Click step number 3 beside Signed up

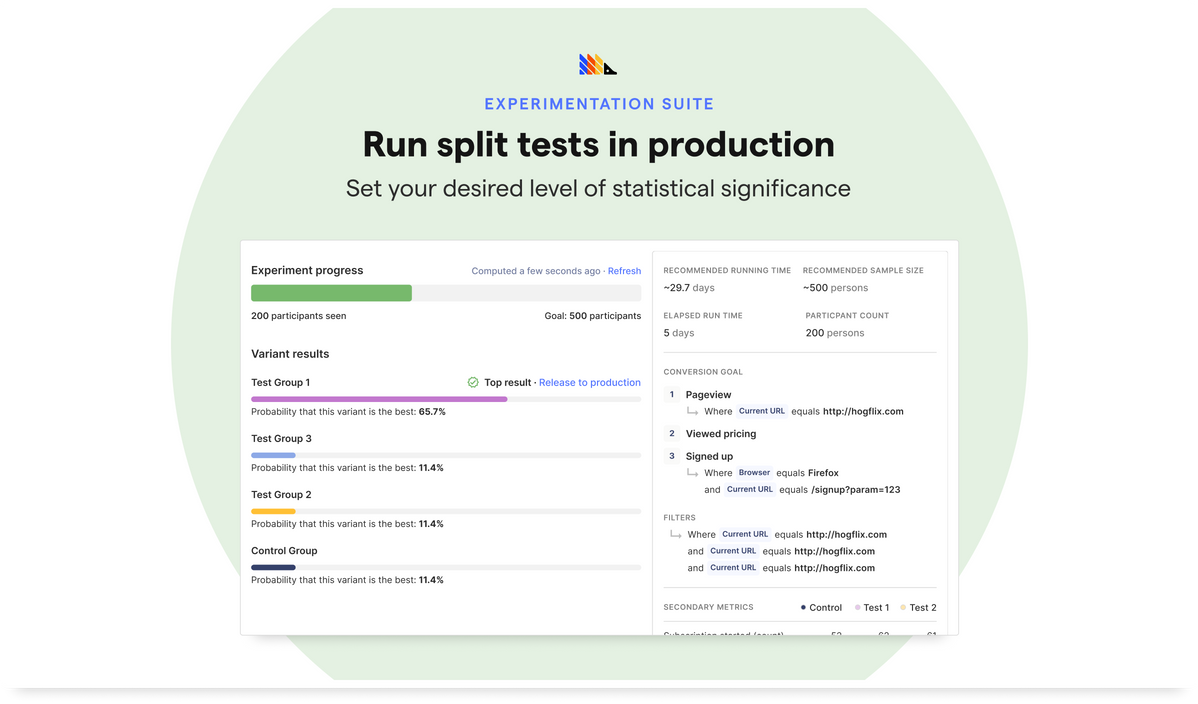point(671,456)
